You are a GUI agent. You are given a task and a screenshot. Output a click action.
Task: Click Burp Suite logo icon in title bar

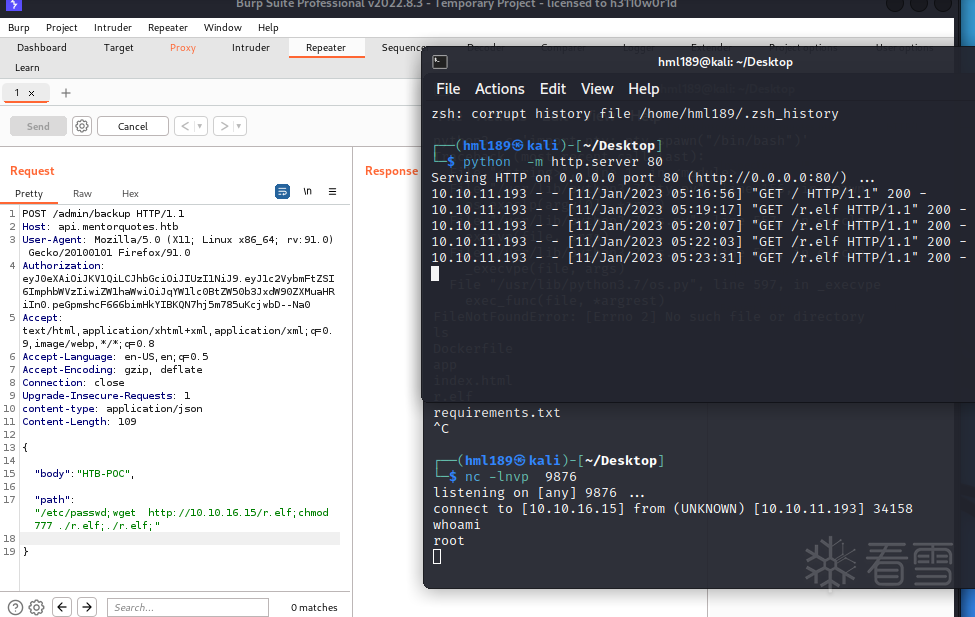click(x=13, y=4)
